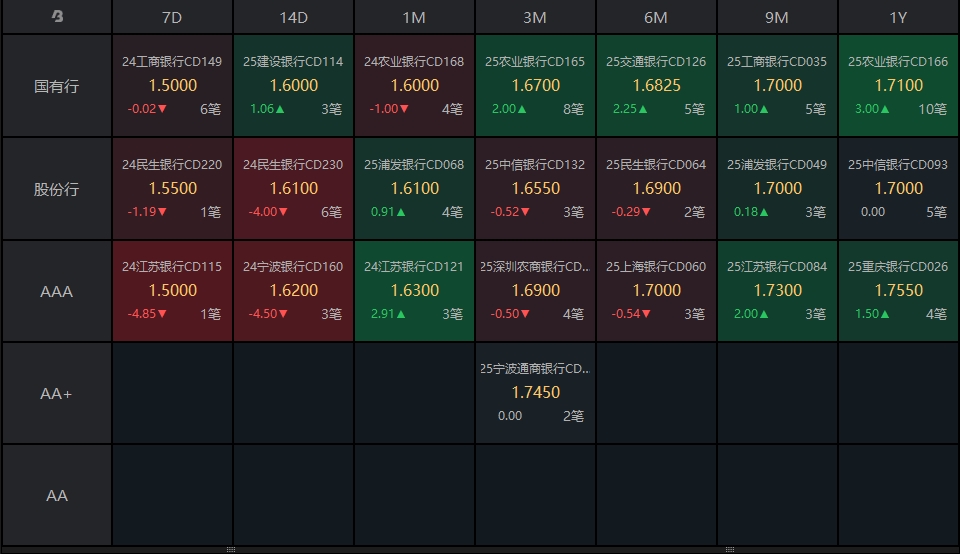
Task: Open the 25深圳农商银行CD.. cell
Action: (535, 291)
